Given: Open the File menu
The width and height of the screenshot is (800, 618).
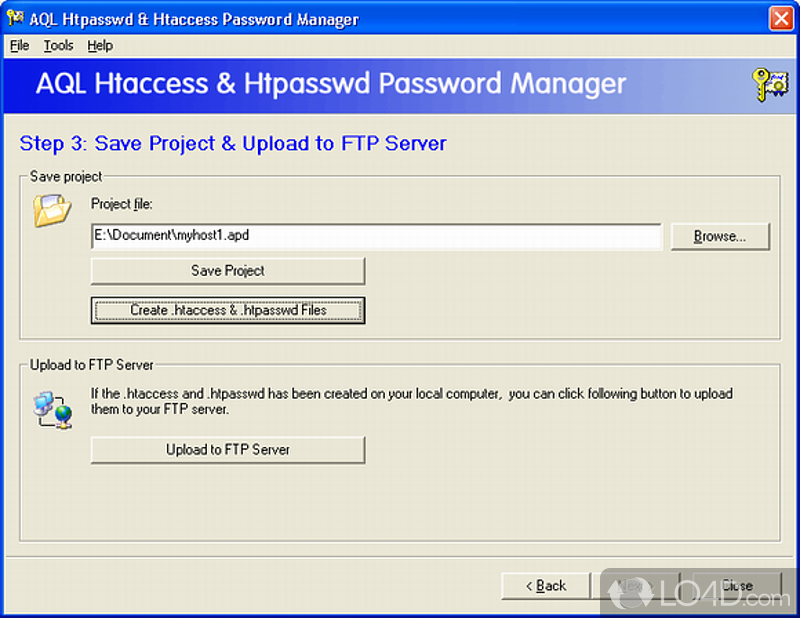Looking at the screenshot, I should click(x=19, y=45).
